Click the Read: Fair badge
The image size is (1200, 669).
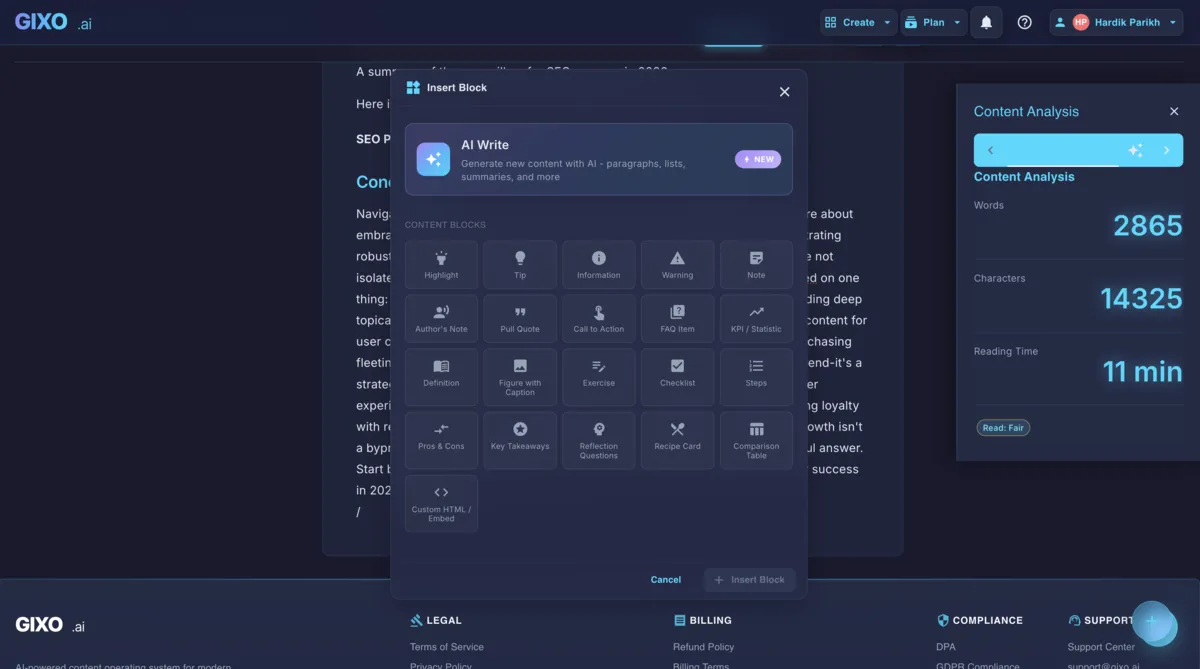(1002, 427)
